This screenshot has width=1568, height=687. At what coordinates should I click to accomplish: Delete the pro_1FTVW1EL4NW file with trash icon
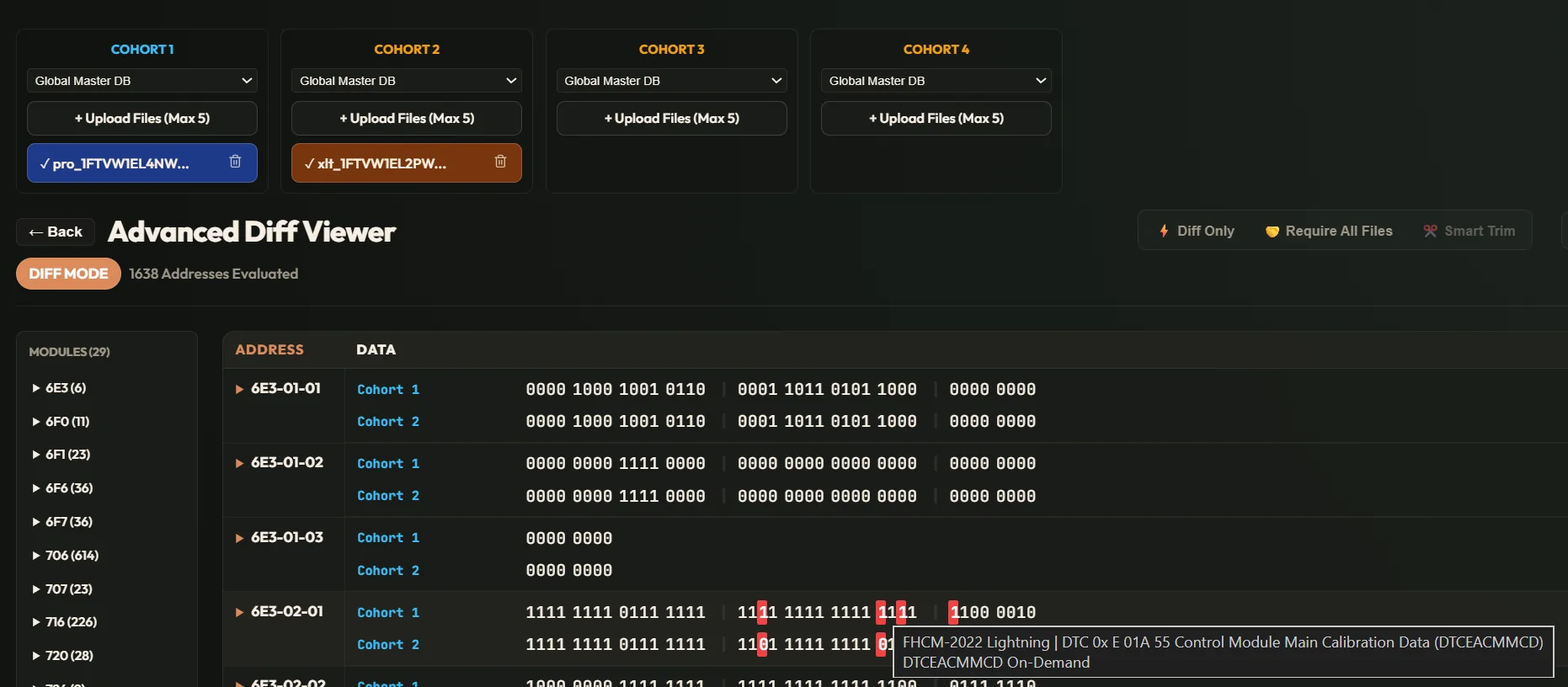(235, 162)
